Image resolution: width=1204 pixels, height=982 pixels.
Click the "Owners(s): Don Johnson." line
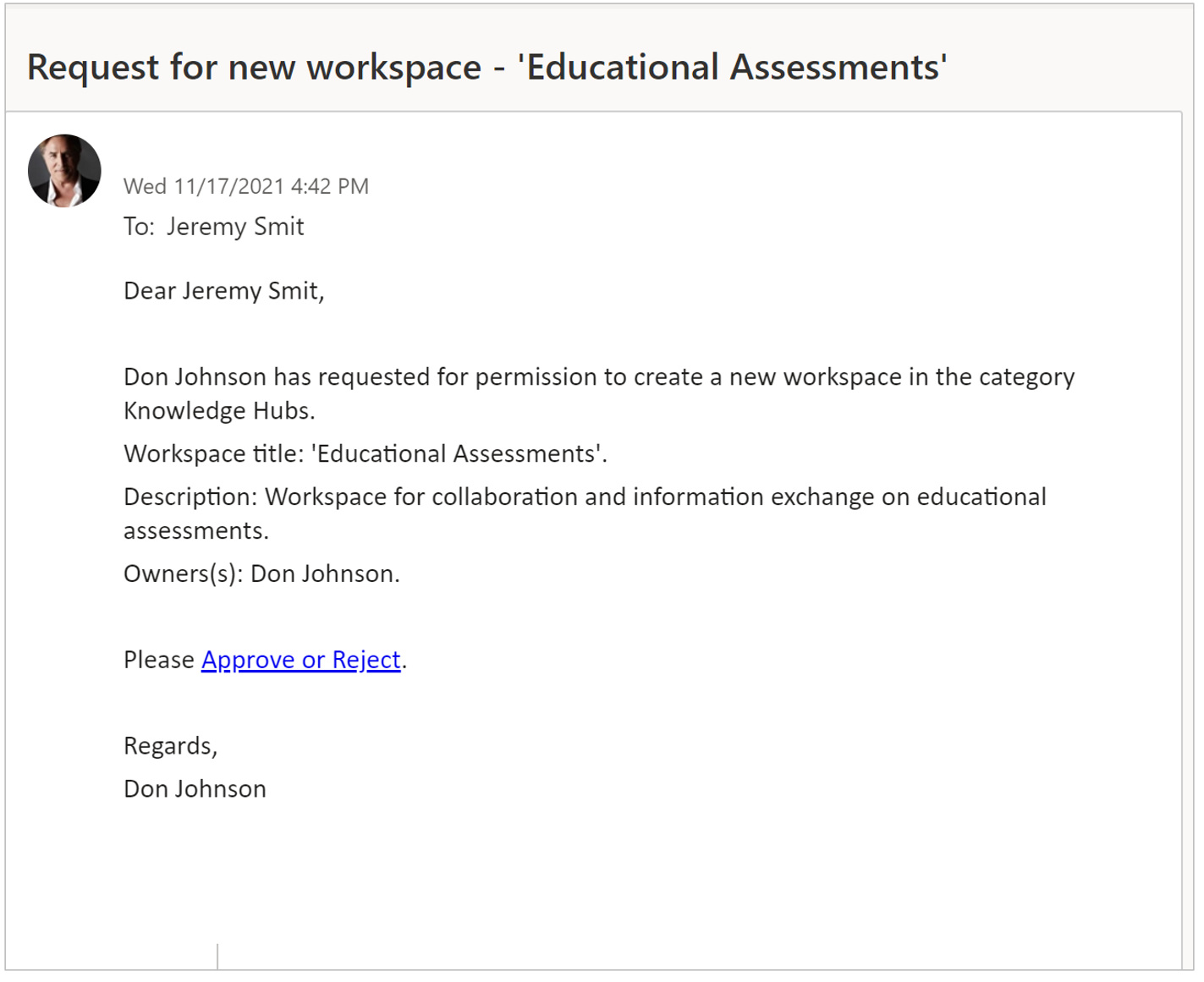click(261, 574)
